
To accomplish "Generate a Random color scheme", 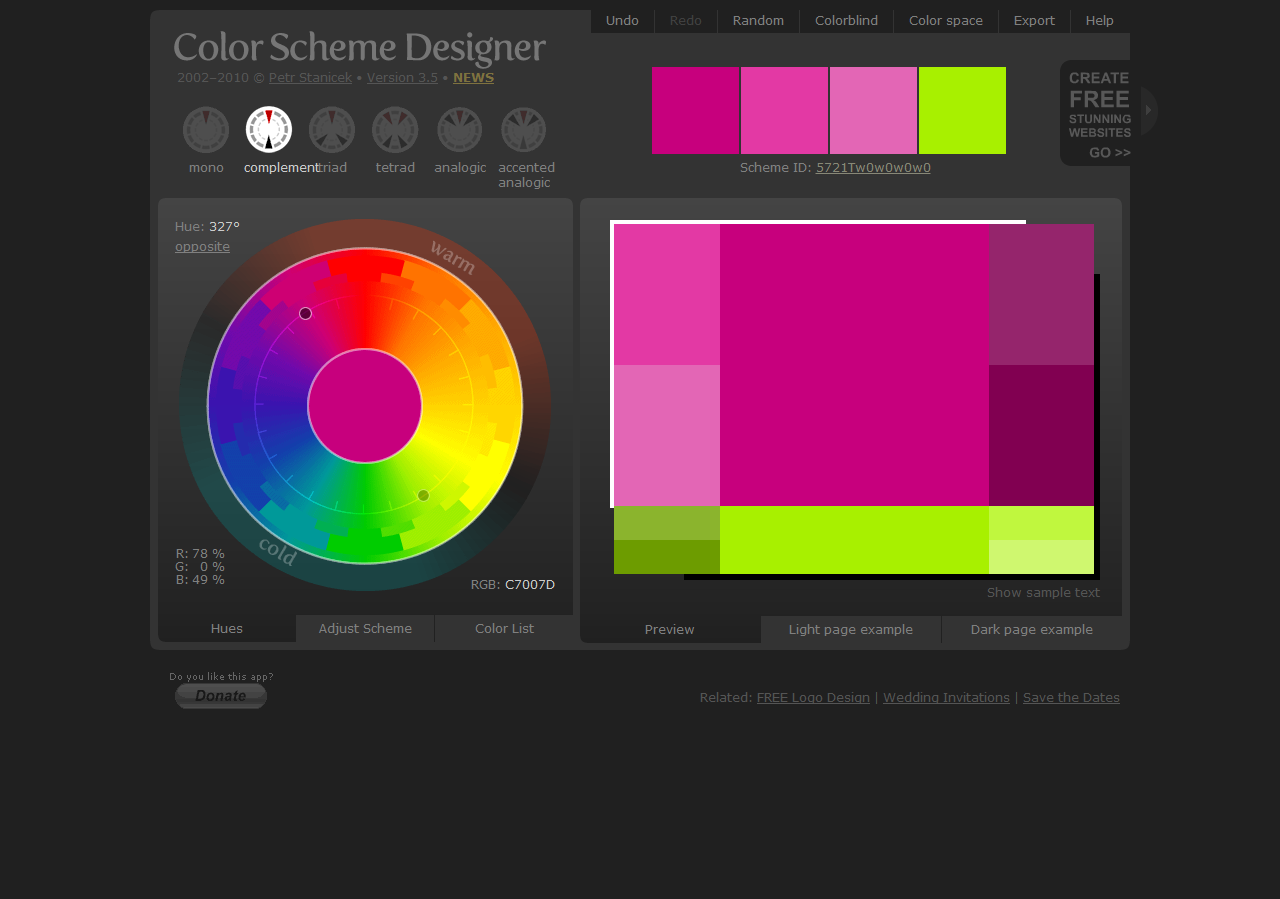I will 757,20.
